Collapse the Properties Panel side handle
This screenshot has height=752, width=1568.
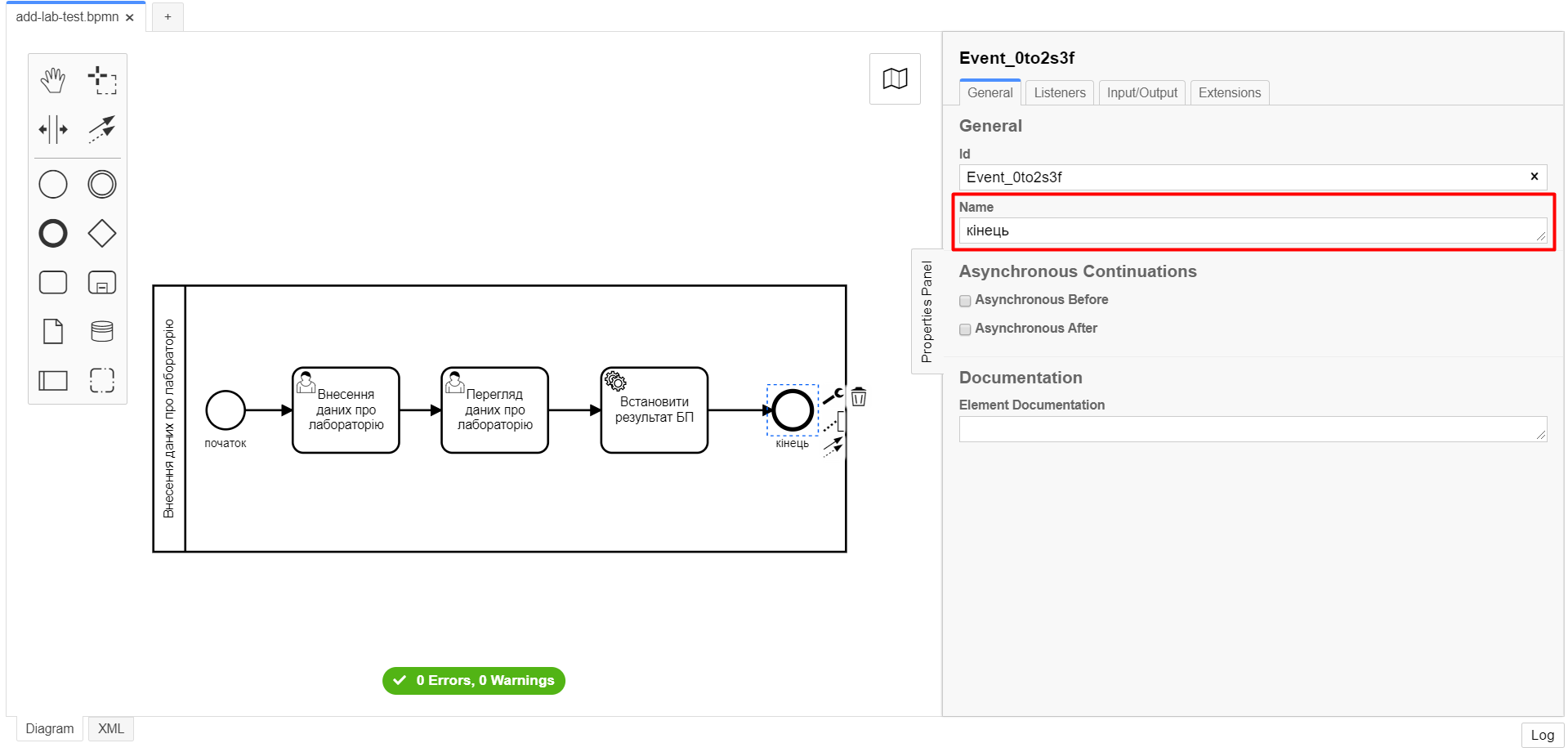[x=927, y=311]
